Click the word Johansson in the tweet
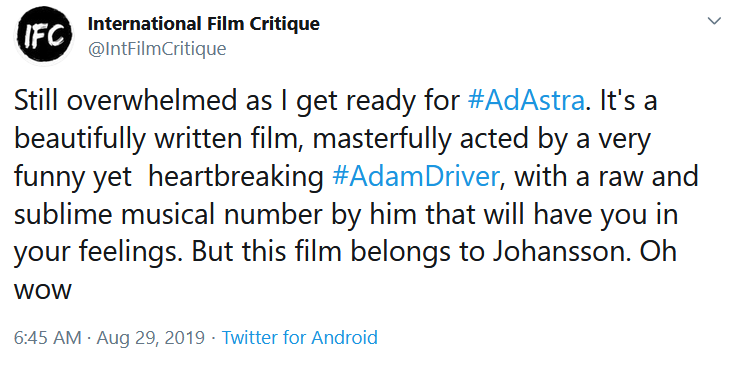731x366 pixels. (559, 252)
